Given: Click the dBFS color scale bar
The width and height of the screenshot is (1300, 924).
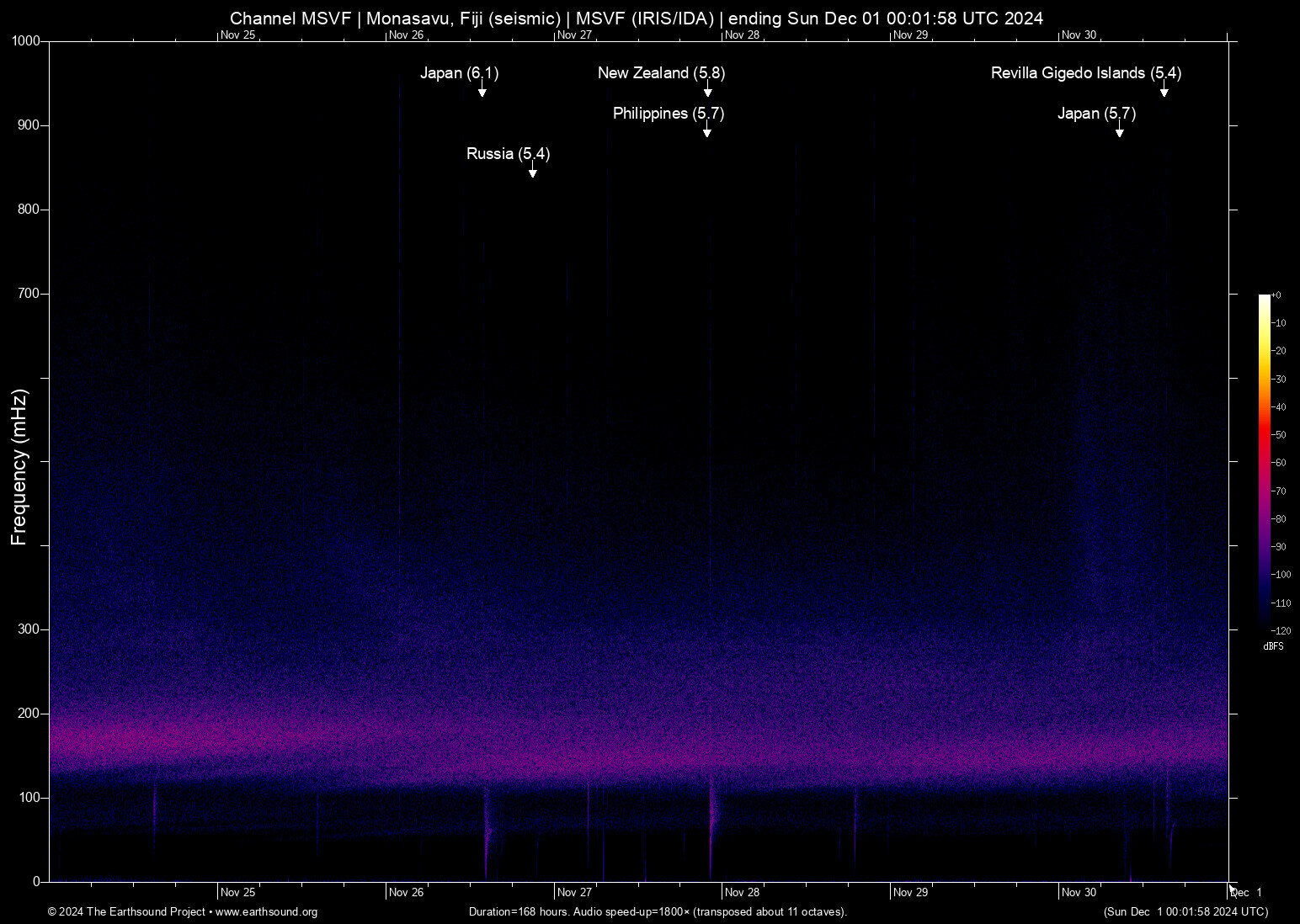Looking at the screenshot, I should [x=1264, y=462].
